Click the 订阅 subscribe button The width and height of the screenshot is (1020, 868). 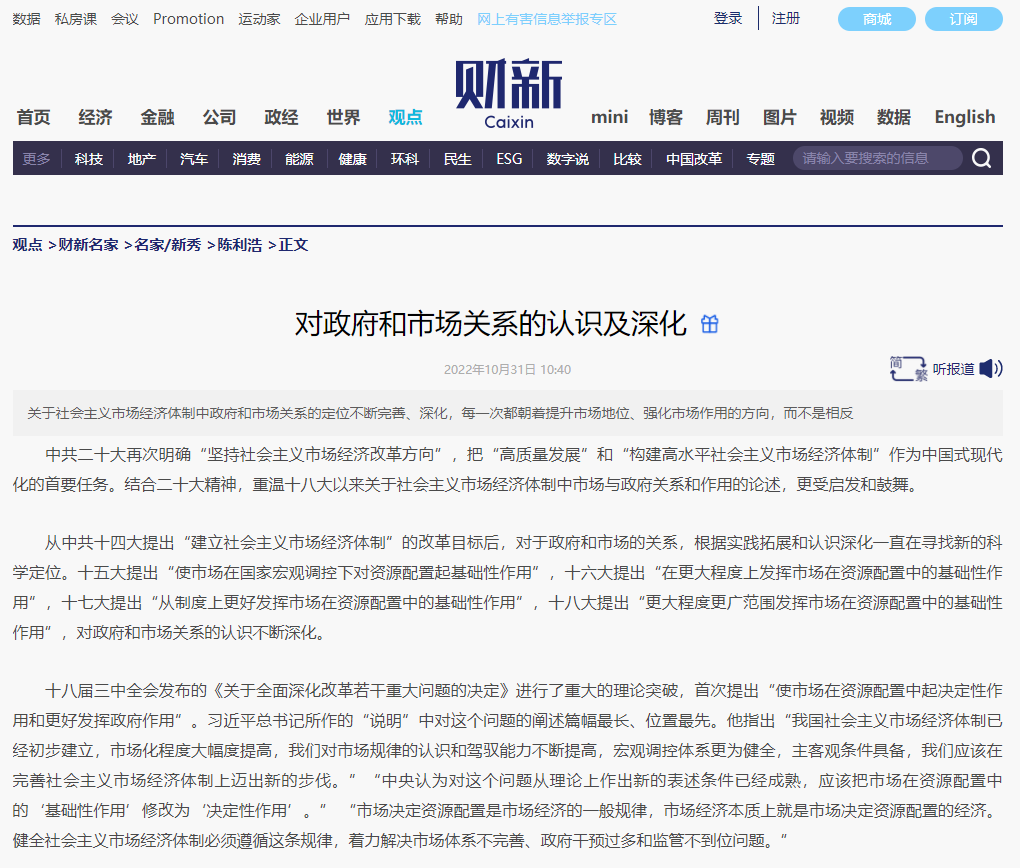click(962, 18)
